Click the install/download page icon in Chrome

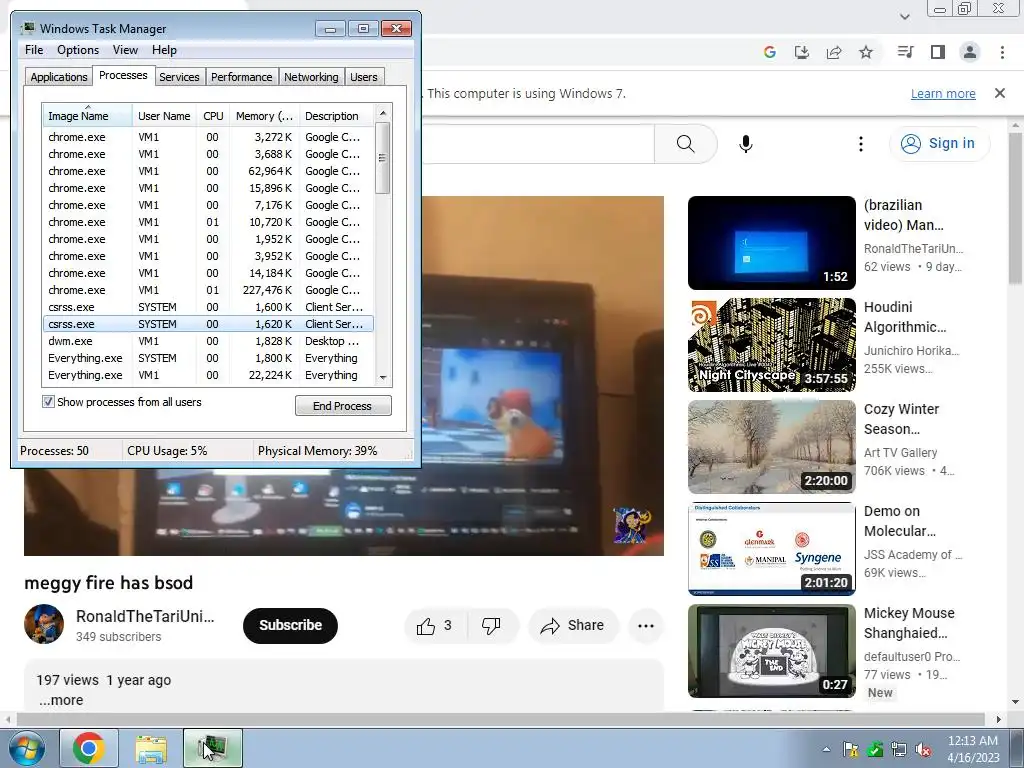(x=801, y=52)
